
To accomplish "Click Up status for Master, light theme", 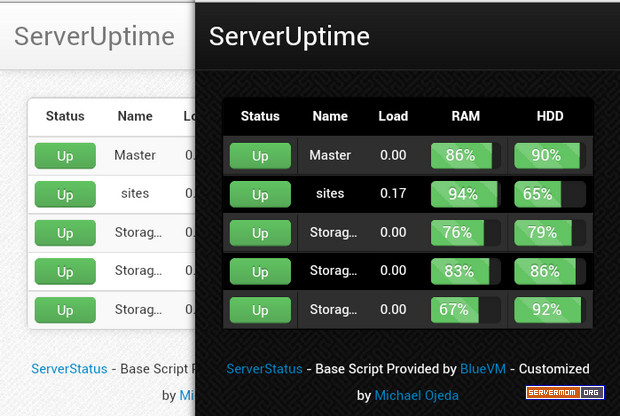I will click(x=65, y=156).
